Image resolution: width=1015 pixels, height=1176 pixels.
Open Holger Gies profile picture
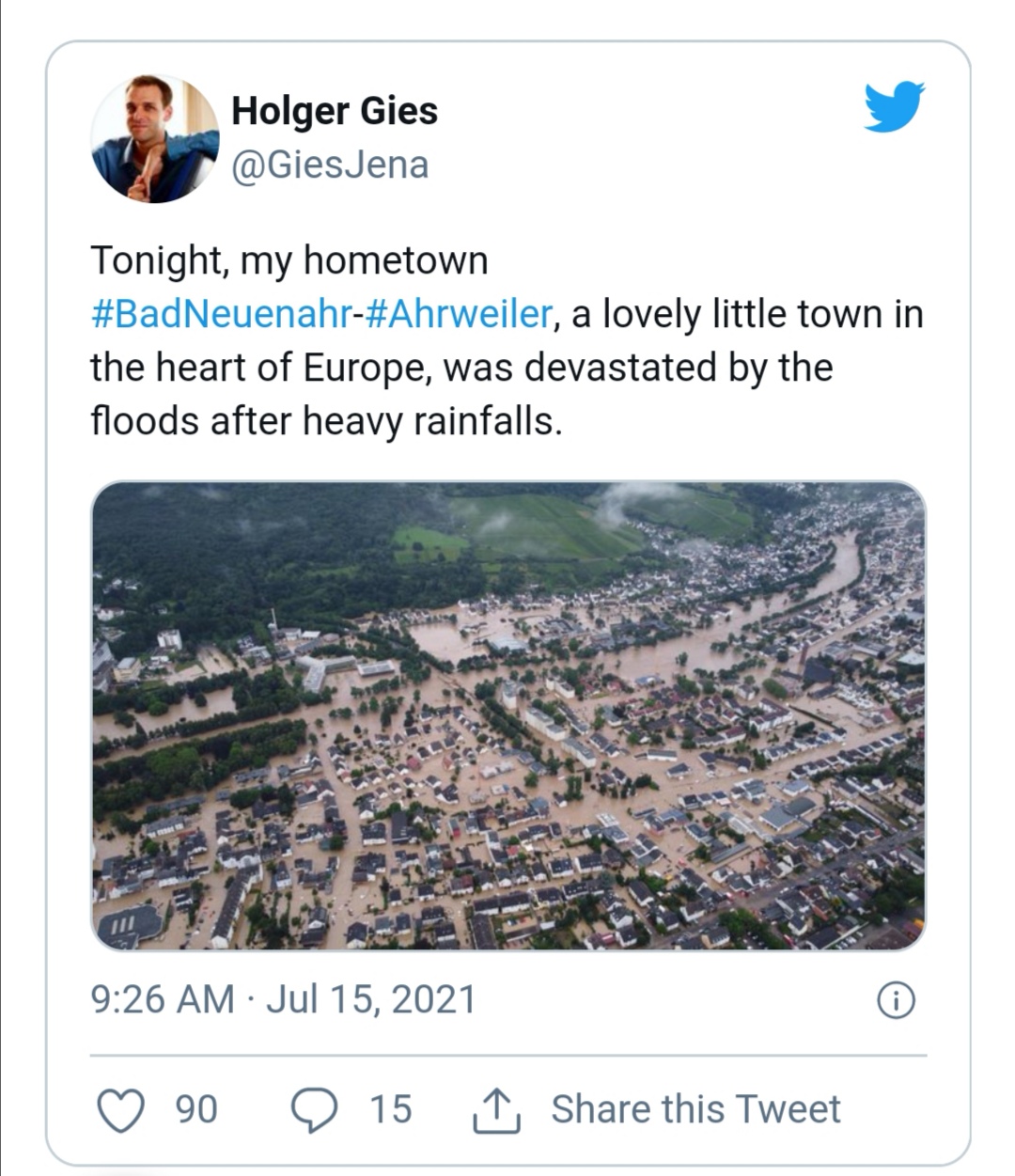(155, 139)
